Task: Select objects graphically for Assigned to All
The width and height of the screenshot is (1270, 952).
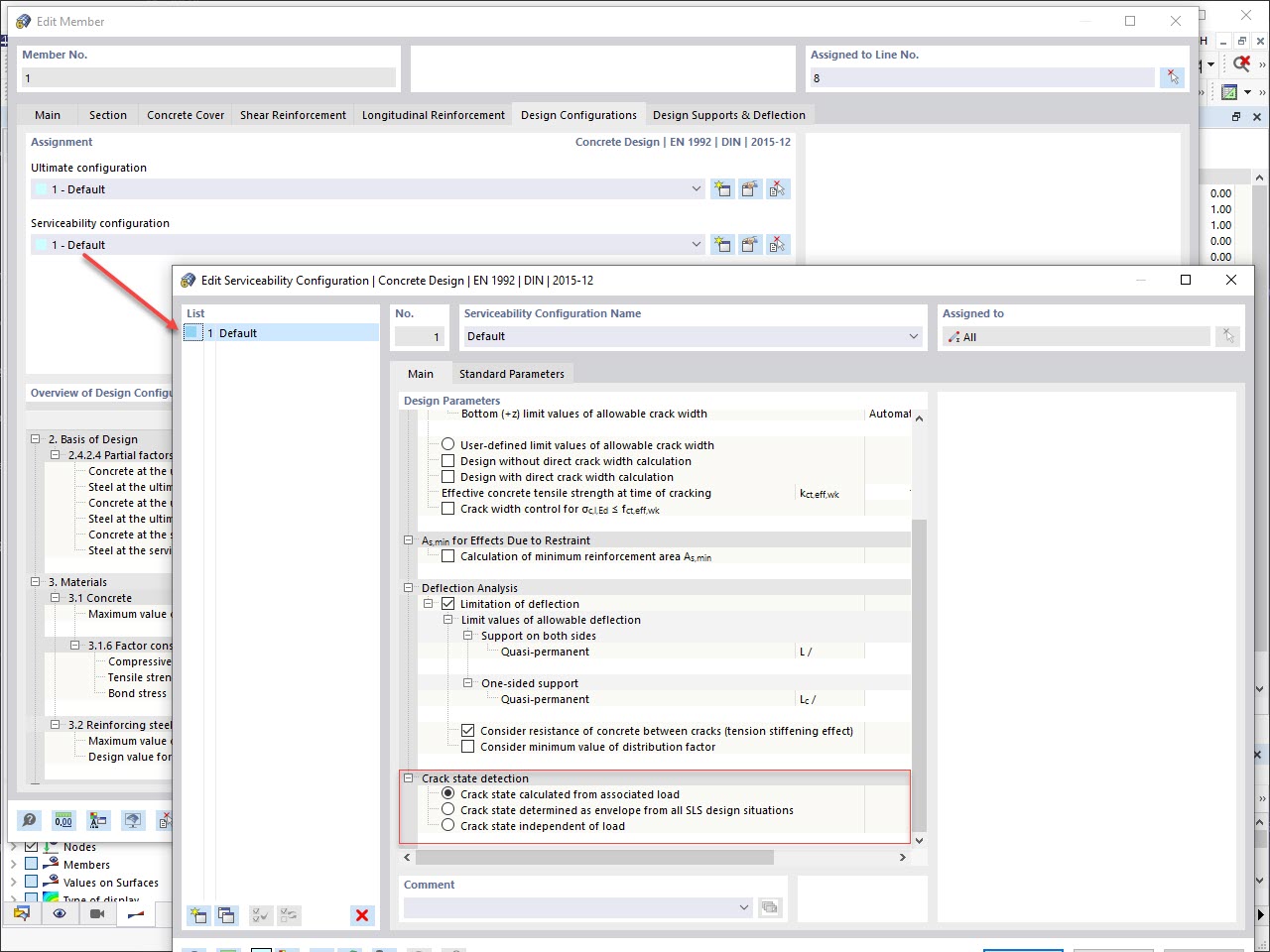Action: click(x=1228, y=336)
